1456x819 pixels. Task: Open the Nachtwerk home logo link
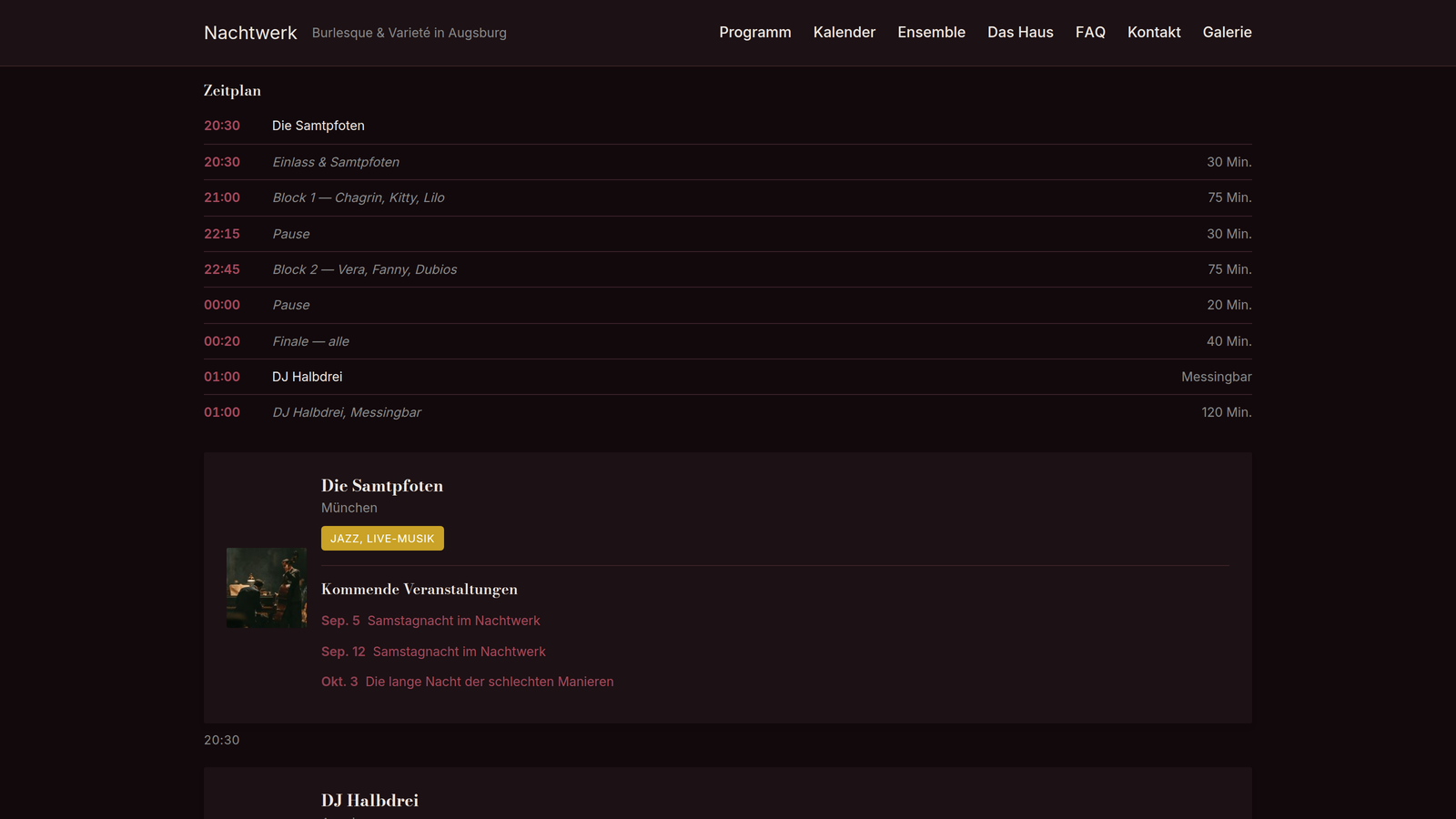[x=250, y=33]
